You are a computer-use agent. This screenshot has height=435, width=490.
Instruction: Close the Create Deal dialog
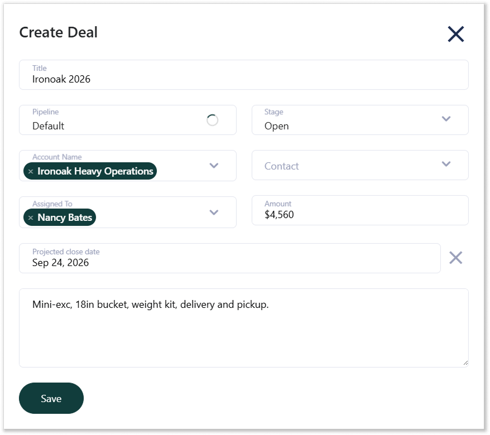coord(455,34)
